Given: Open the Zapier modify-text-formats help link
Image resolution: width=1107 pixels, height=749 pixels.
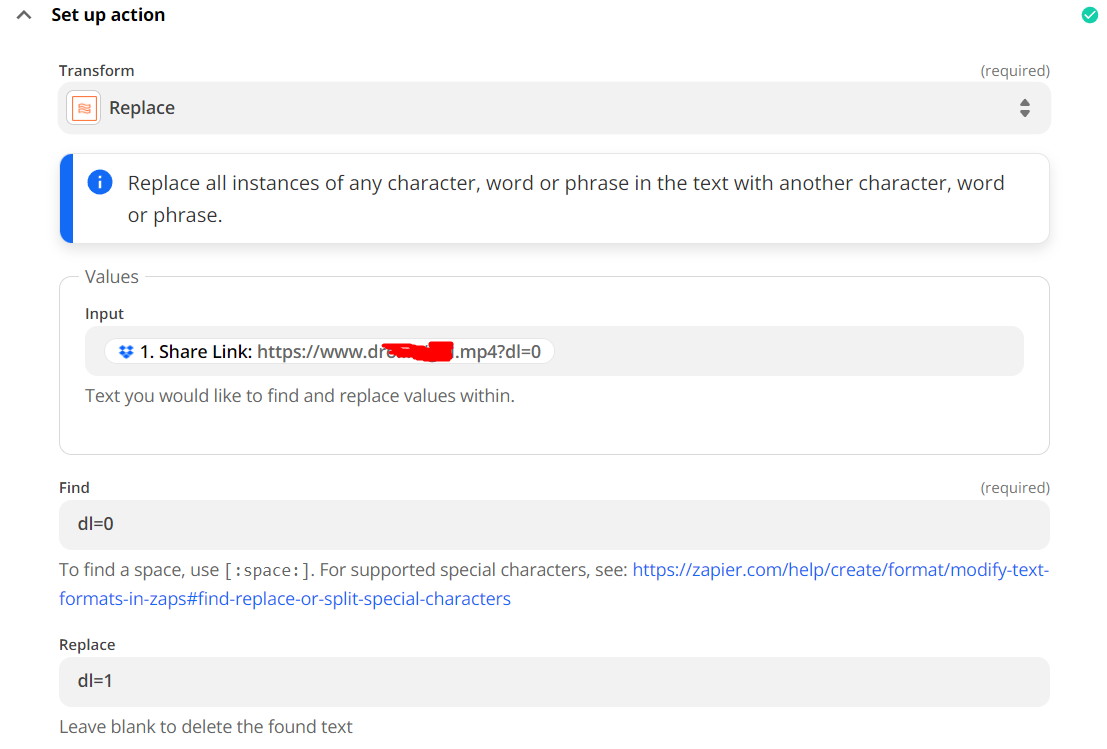Looking at the screenshot, I should click(840, 570).
